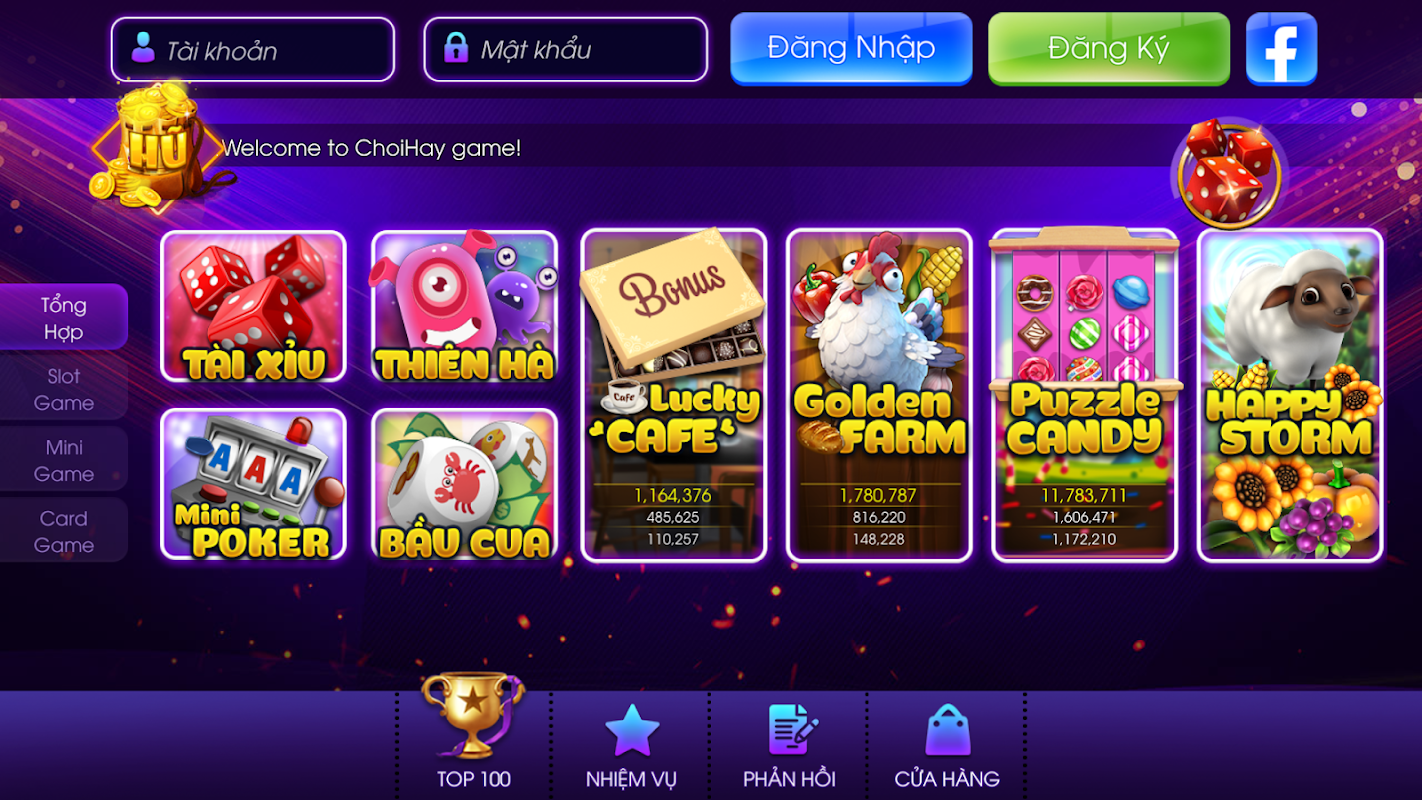Open the Happy Storm sheep game

click(x=1290, y=396)
